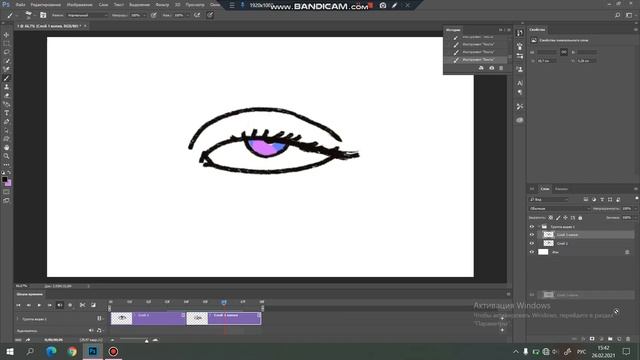Open the Фильтр menu

(x=162, y=4)
